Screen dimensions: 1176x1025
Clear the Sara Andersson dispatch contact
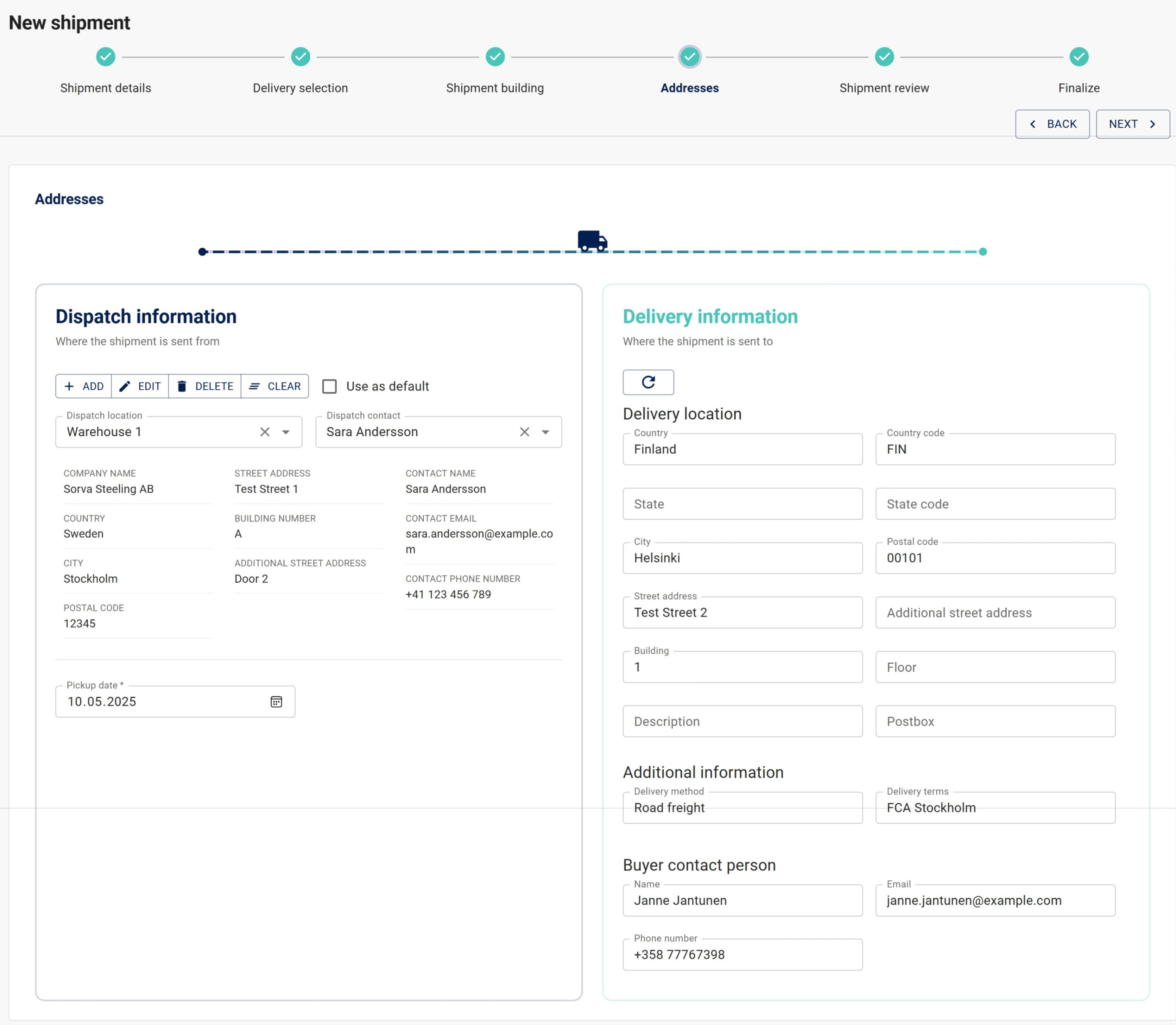point(524,432)
